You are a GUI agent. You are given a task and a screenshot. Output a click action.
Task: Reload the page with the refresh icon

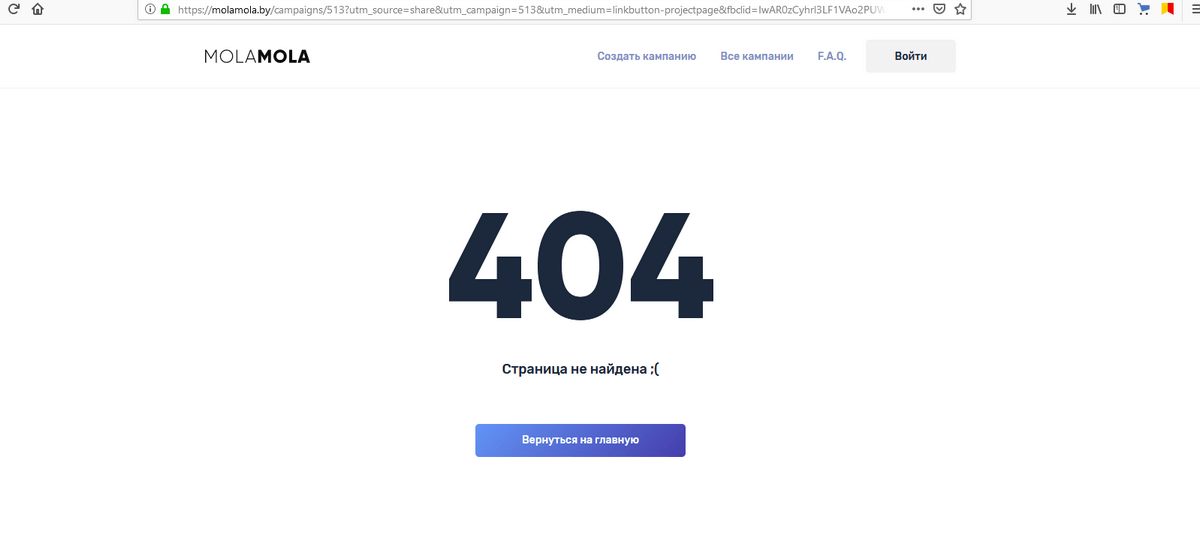point(14,9)
